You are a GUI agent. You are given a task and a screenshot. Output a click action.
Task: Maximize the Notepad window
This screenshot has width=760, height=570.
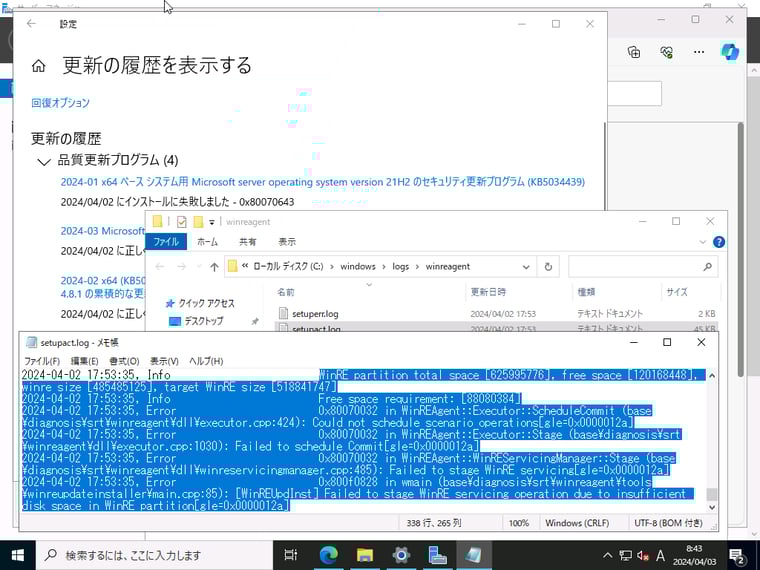click(667, 342)
